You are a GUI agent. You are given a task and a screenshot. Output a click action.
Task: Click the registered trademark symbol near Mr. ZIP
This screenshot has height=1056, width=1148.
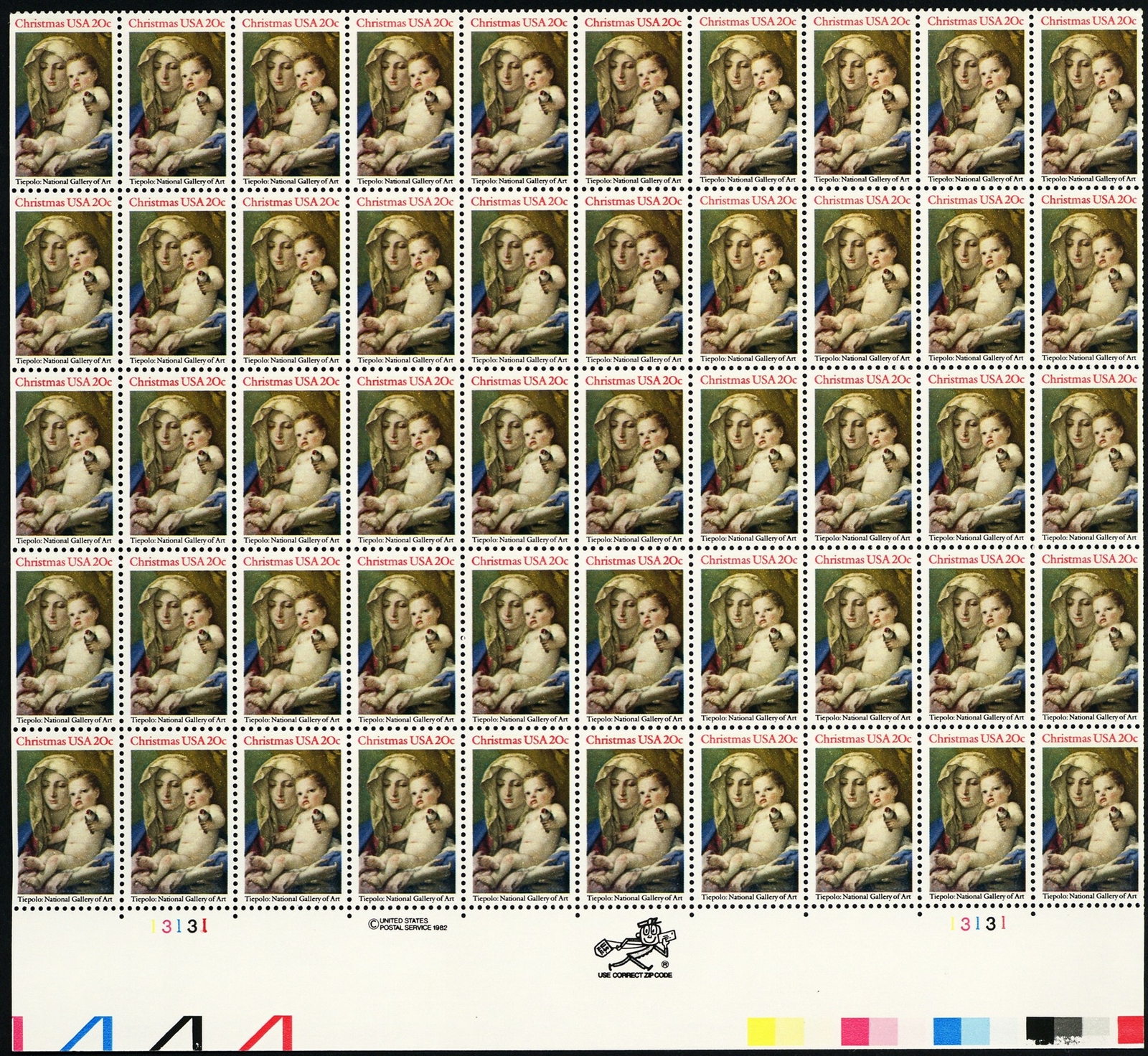(x=664, y=965)
